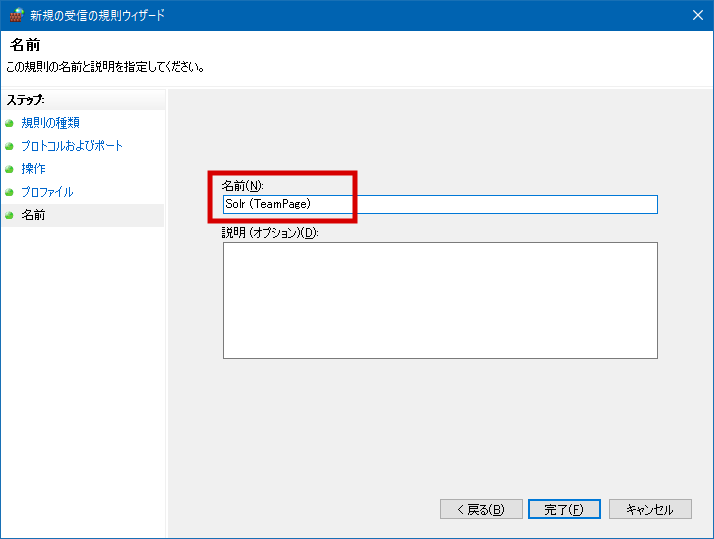This screenshot has height=539, width=714.
Task: Click the firewall wizard icon in title bar
Action: [15, 15]
